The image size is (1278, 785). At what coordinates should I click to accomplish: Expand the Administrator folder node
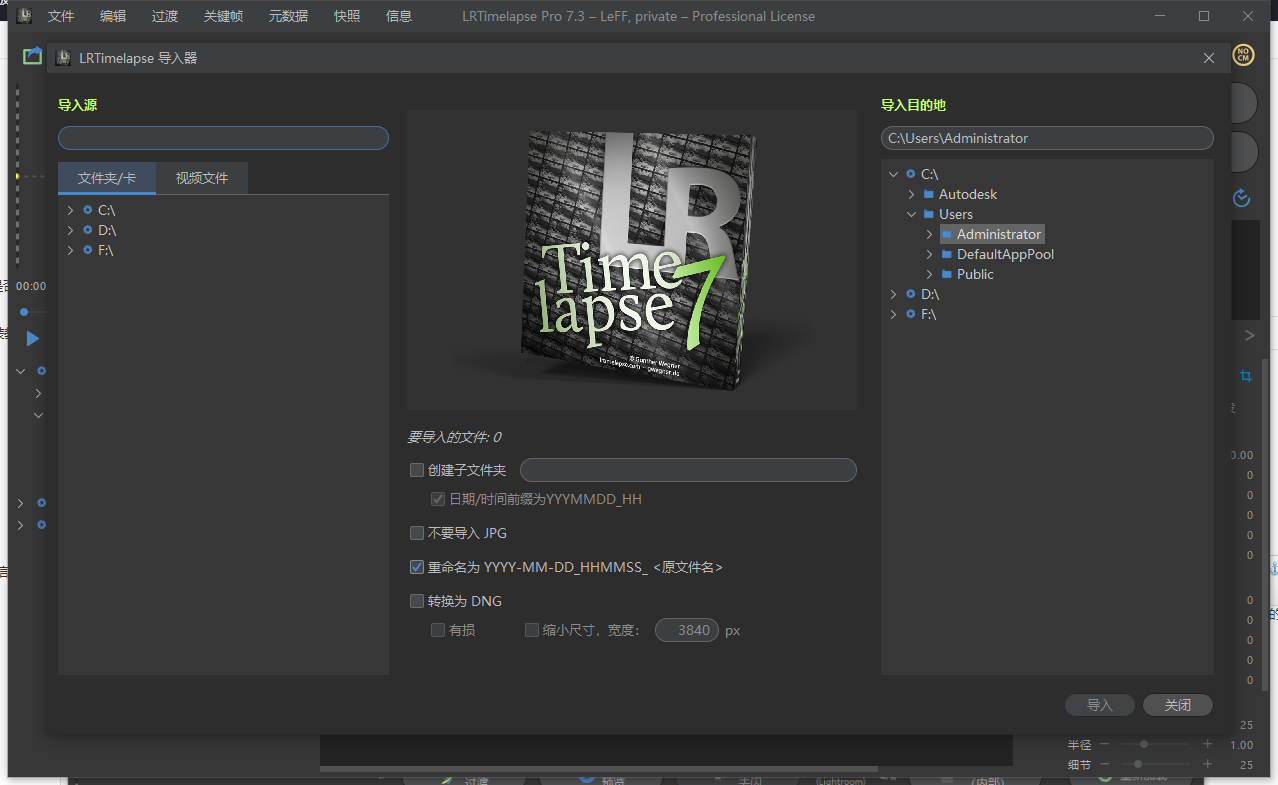pos(929,234)
